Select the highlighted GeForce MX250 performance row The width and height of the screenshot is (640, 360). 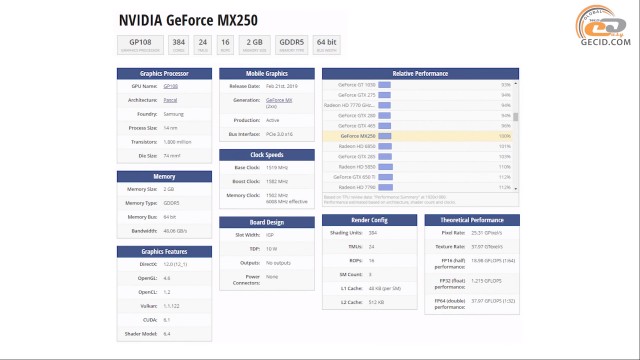[x=417, y=136]
